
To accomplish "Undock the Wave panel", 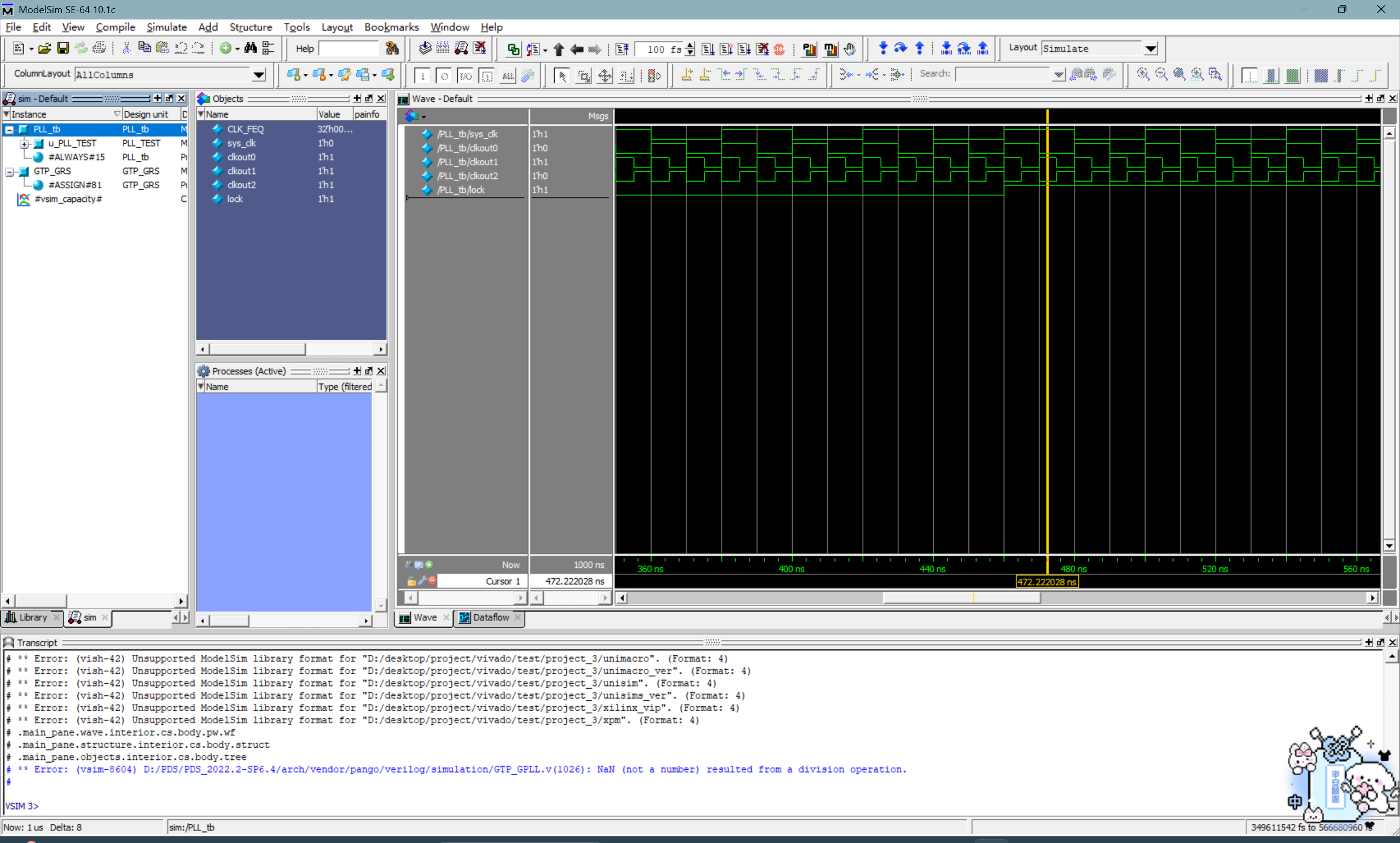I will 1380,98.
